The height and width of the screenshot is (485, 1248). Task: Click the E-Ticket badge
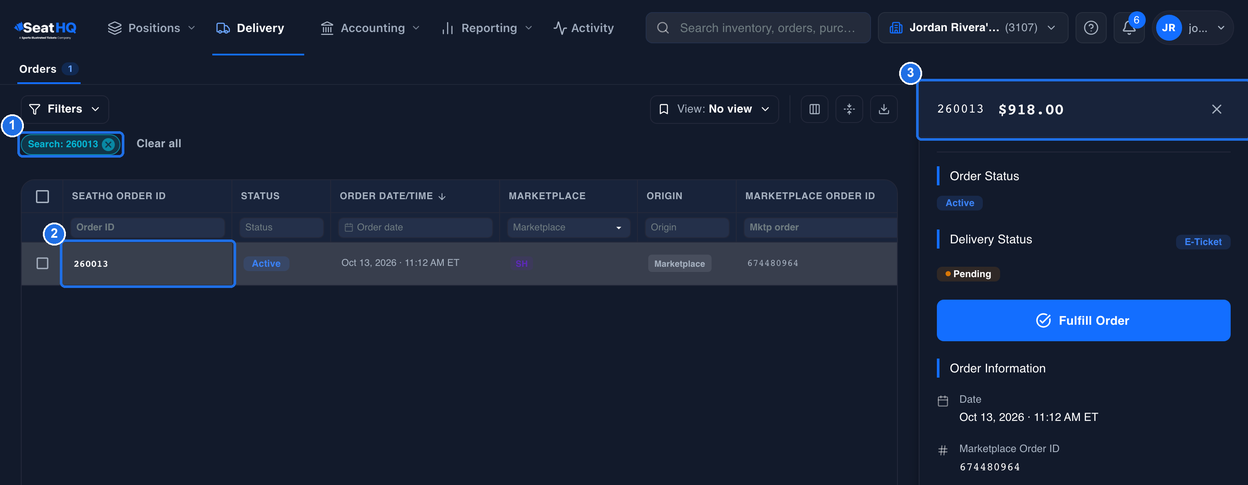(1203, 242)
